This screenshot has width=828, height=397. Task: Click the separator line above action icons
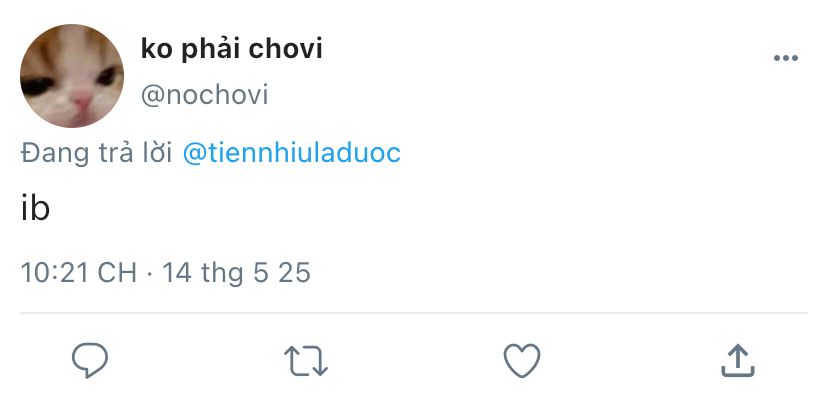coord(414,313)
